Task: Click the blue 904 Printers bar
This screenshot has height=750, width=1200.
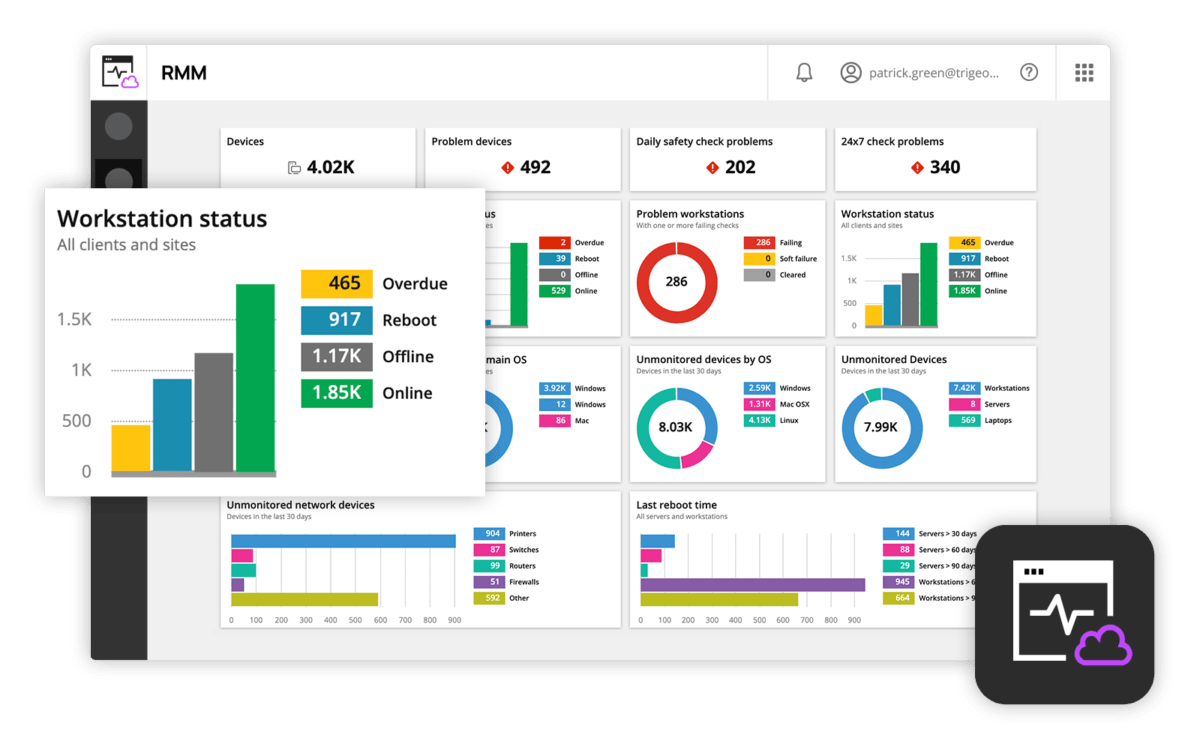Action: click(343, 541)
